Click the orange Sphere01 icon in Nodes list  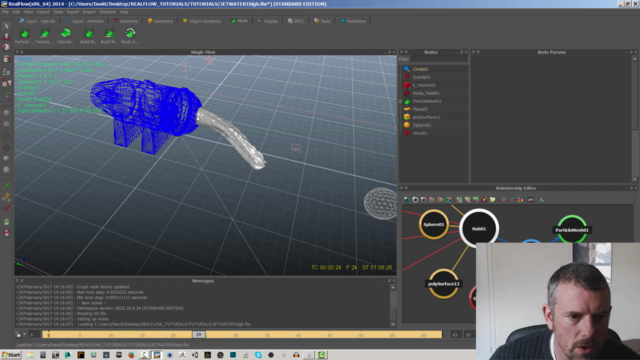[407, 125]
